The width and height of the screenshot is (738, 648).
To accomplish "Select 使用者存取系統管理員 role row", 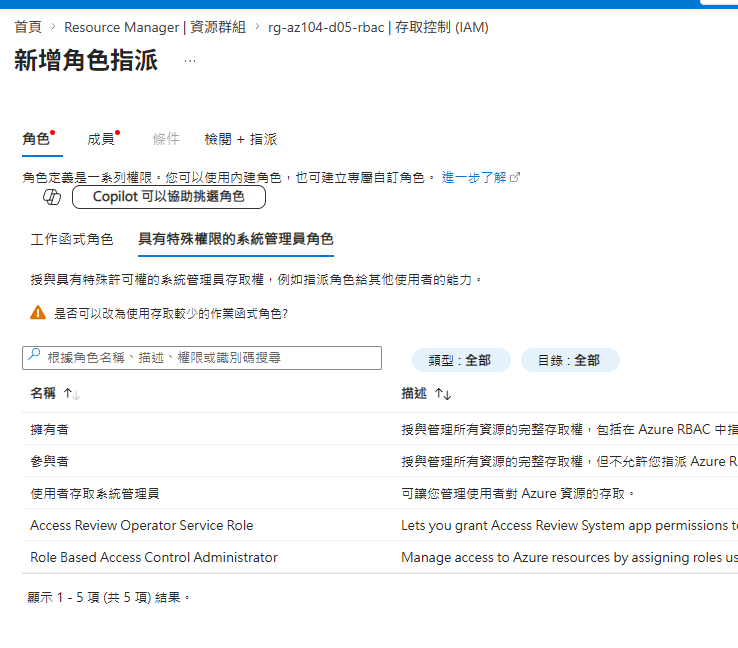I will point(380,493).
